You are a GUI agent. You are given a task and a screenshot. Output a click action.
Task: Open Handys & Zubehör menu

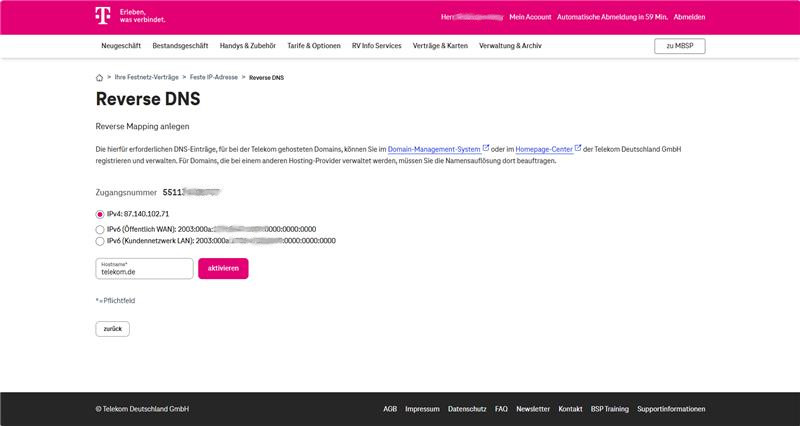coord(248,46)
